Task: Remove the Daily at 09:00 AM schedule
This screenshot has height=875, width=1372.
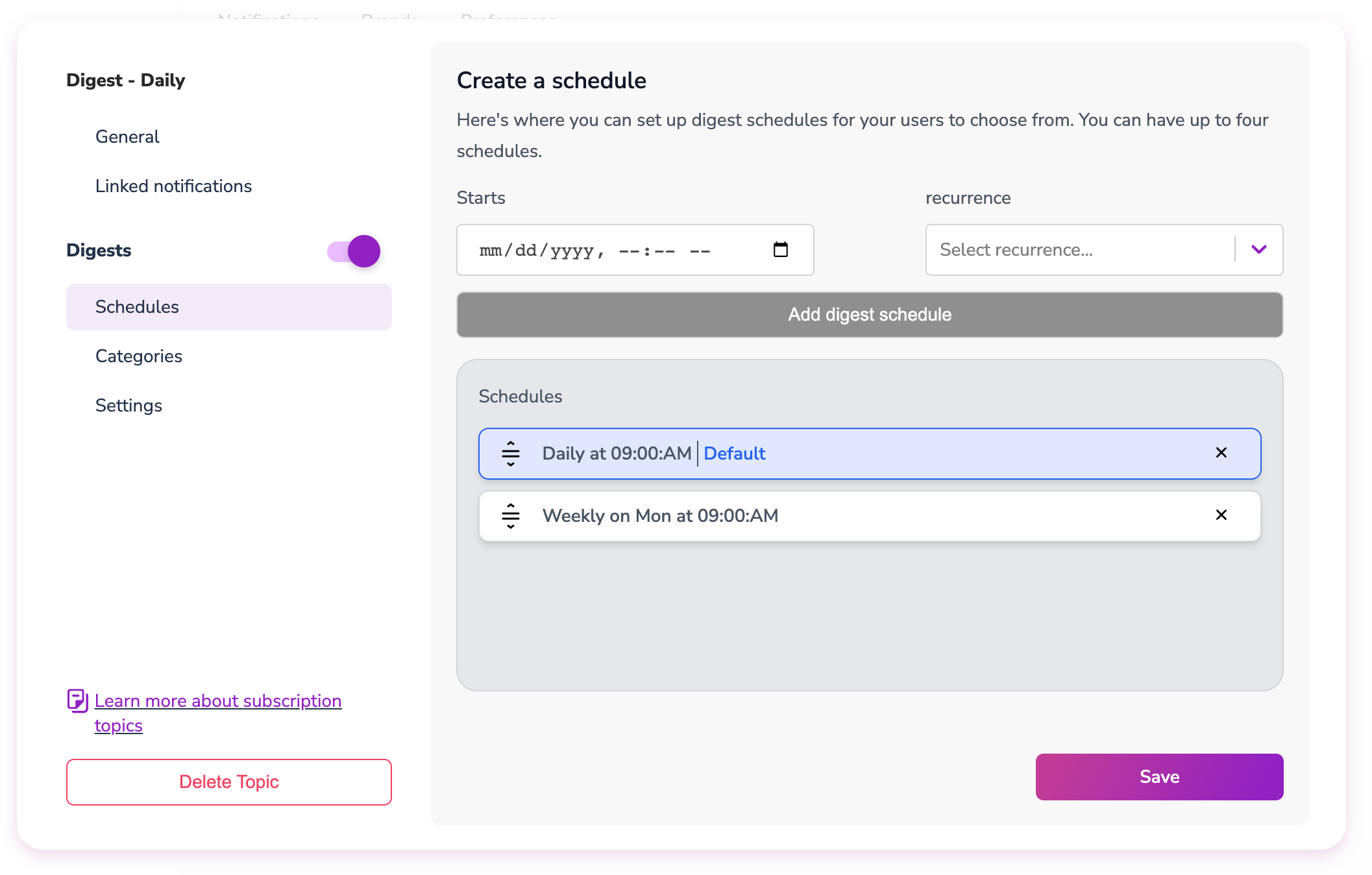Action: [x=1221, y=453]
